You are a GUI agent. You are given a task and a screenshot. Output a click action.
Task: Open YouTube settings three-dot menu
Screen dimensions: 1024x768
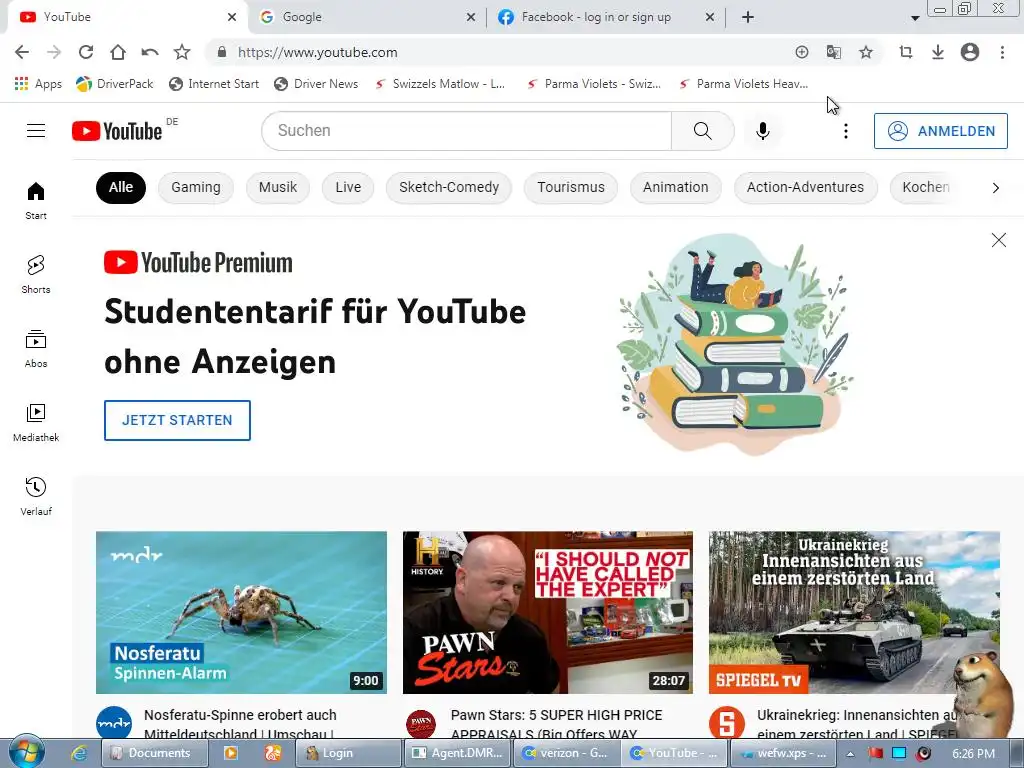(845, 131)
